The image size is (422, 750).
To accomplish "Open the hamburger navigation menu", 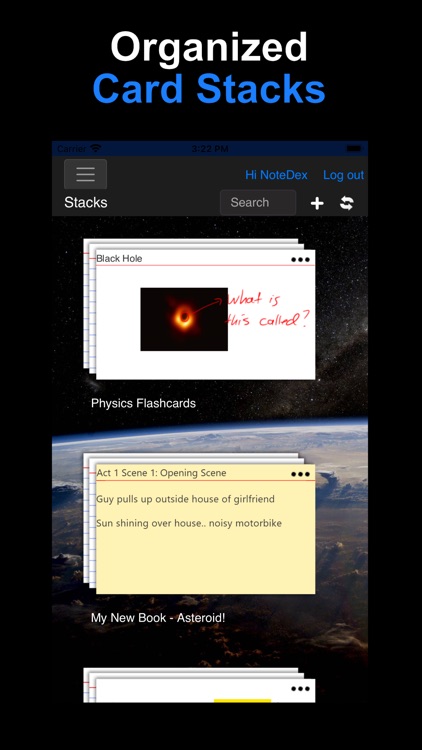I will (x=85, y=174).
